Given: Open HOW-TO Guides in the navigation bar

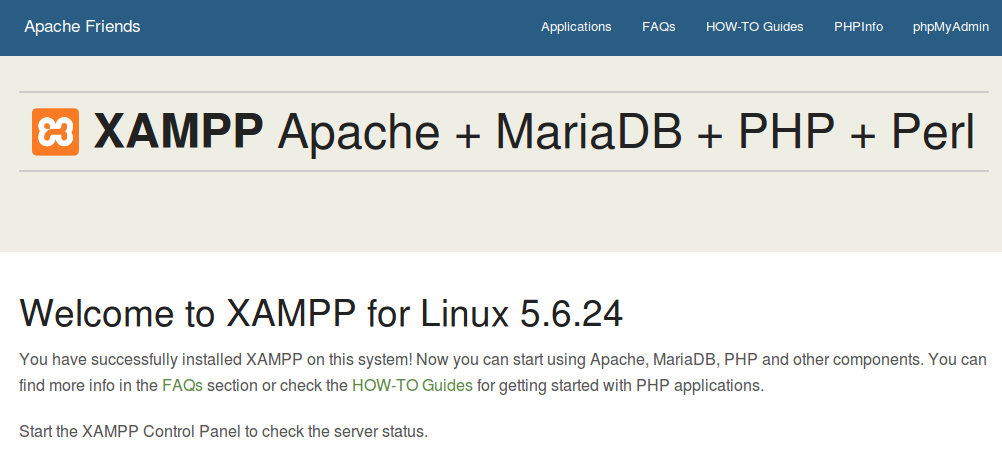Looking at the screenshot, I should pyautogui.click(x=755, y=27).
